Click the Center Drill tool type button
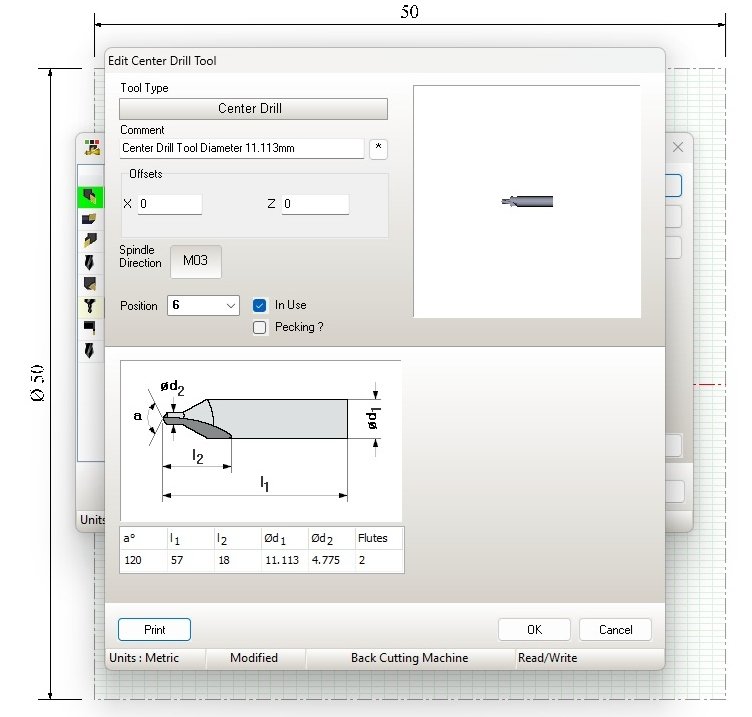Screen dimensions: 752x717 tap(253, 109)
